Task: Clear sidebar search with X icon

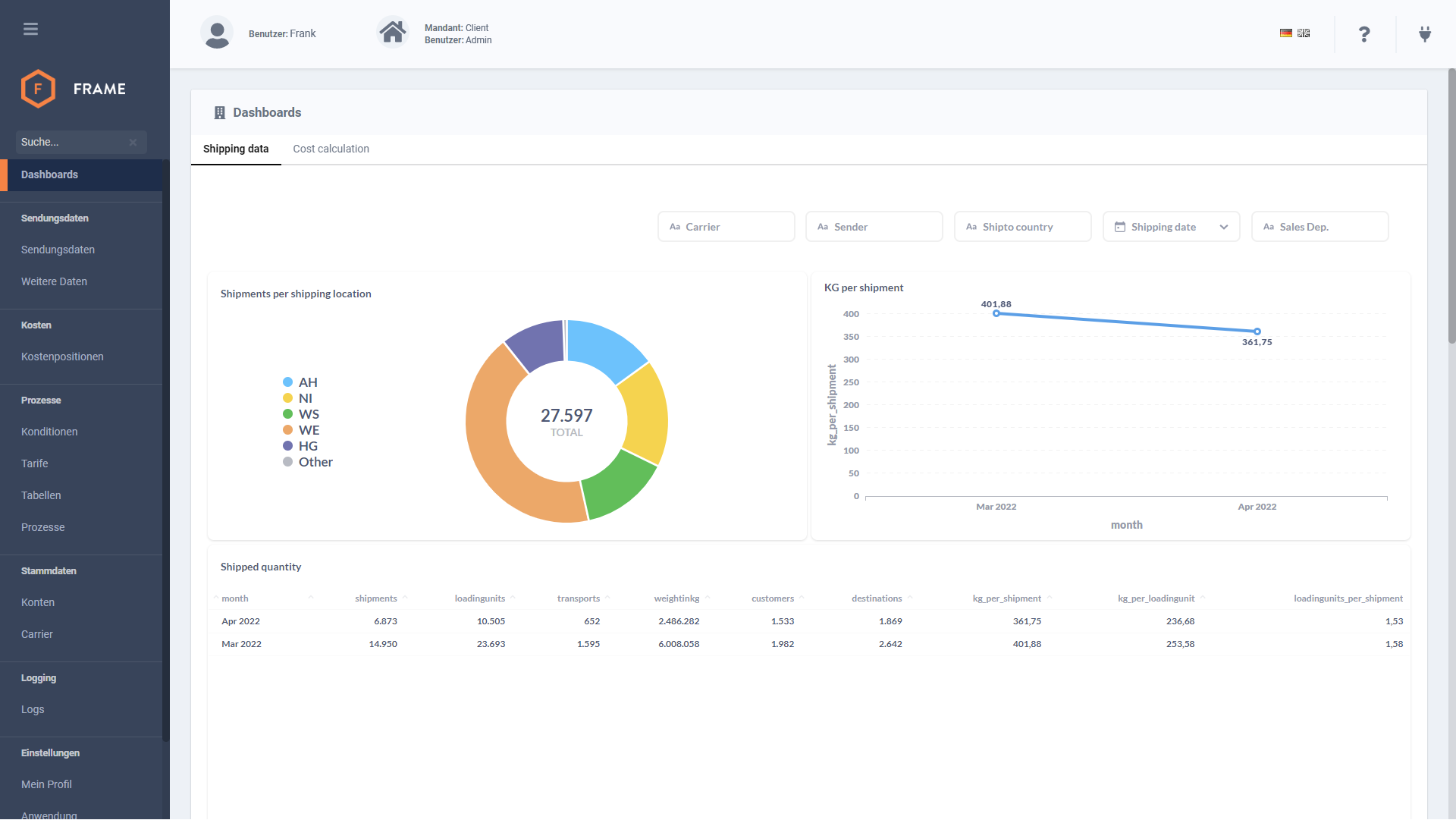Action: pos(133,143)
